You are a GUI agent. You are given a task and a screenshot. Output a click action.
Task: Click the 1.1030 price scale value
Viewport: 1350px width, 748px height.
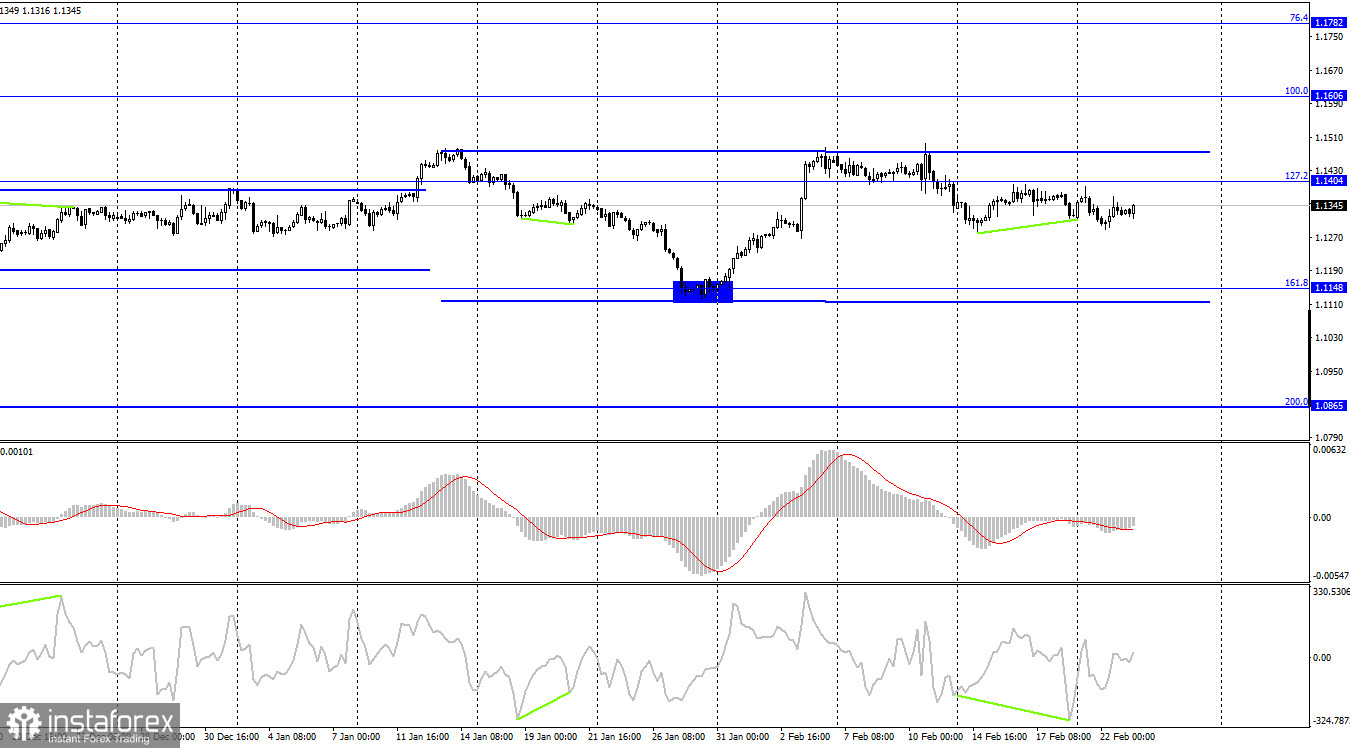tap(1330, 338)
